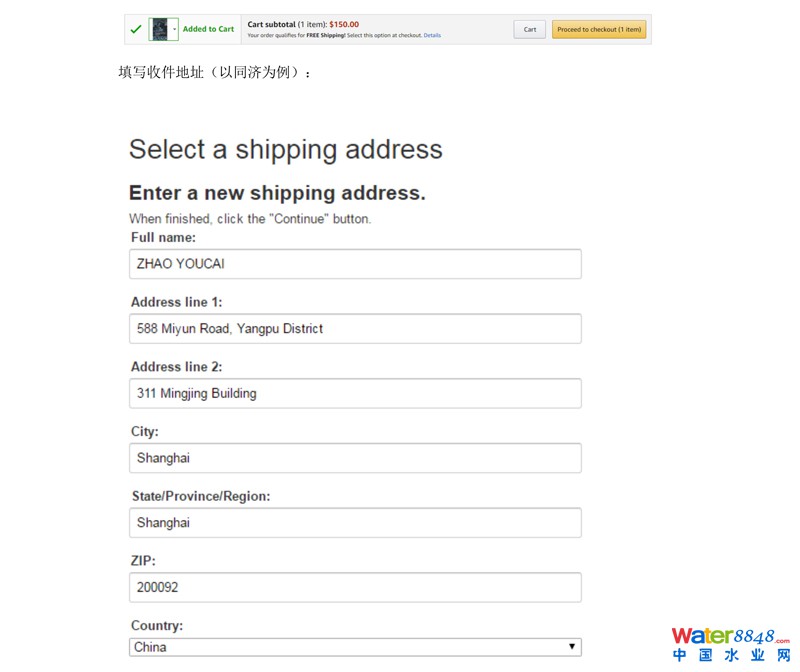Click the Cart button
800x672 pixels.
pyautogui.click(x=530, y=29)
